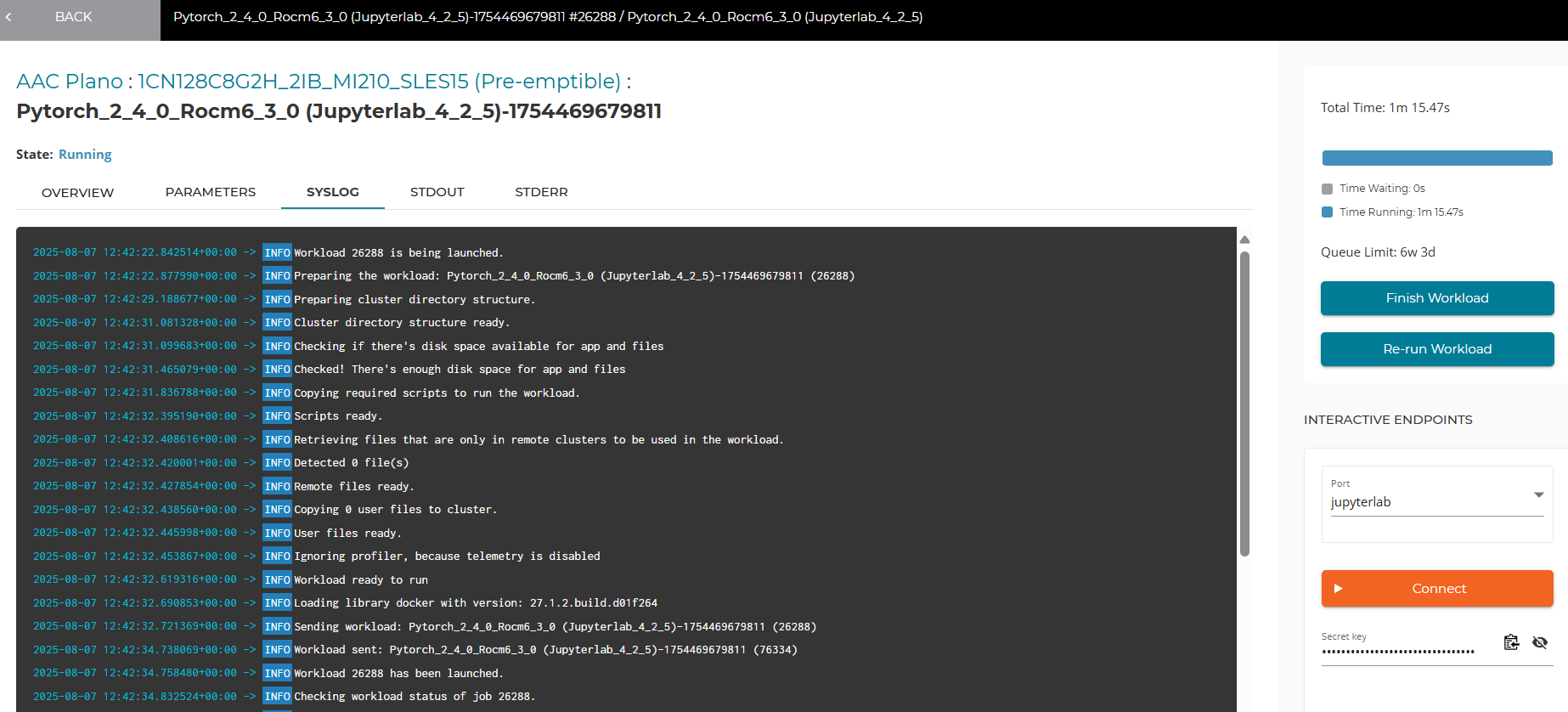The image size is (1568, 712).
Task: Select log line 'Cluster directory structure ready.'
Action: [x=402, y=323]
